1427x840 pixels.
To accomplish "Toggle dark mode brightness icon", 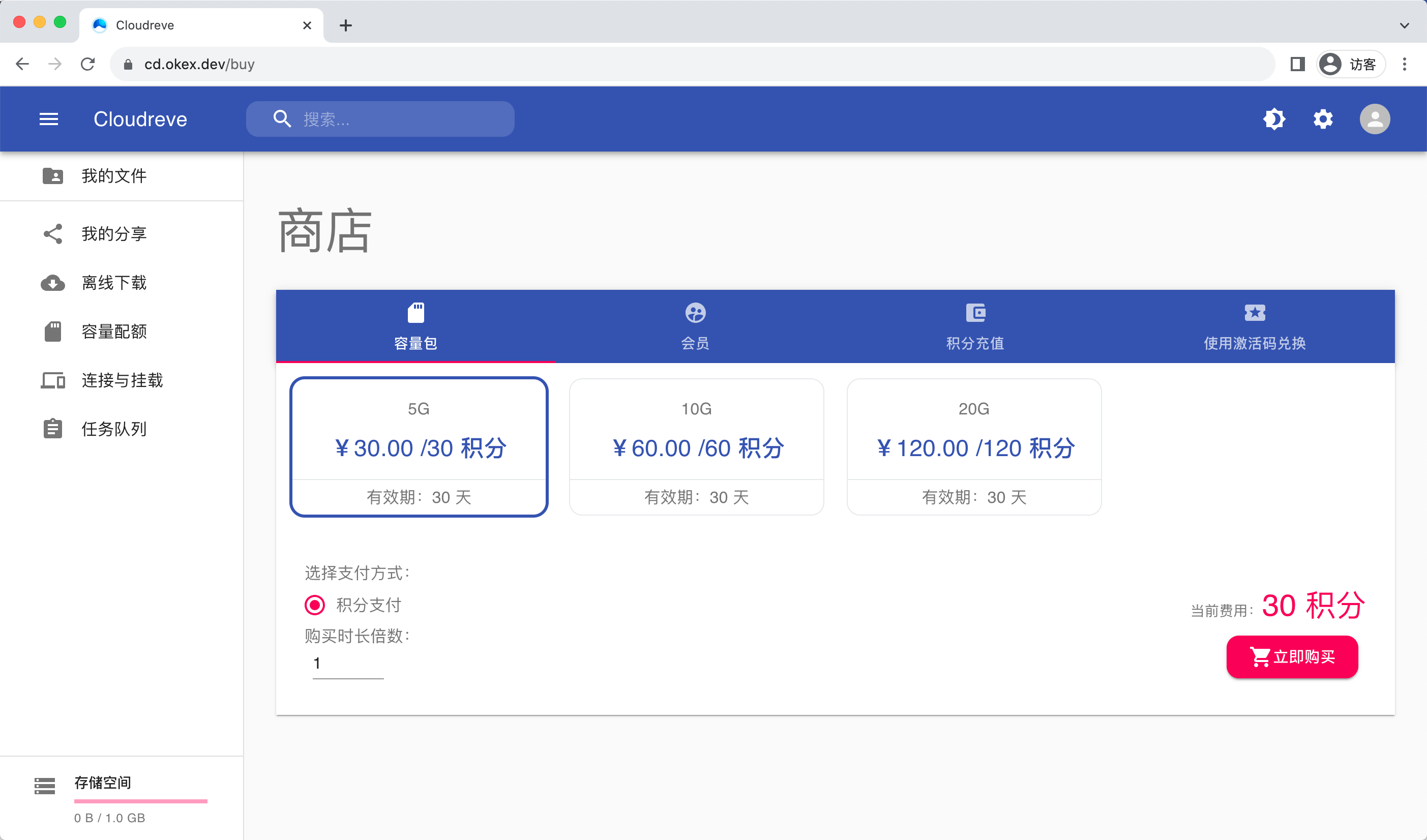I will coord(1274,119).
